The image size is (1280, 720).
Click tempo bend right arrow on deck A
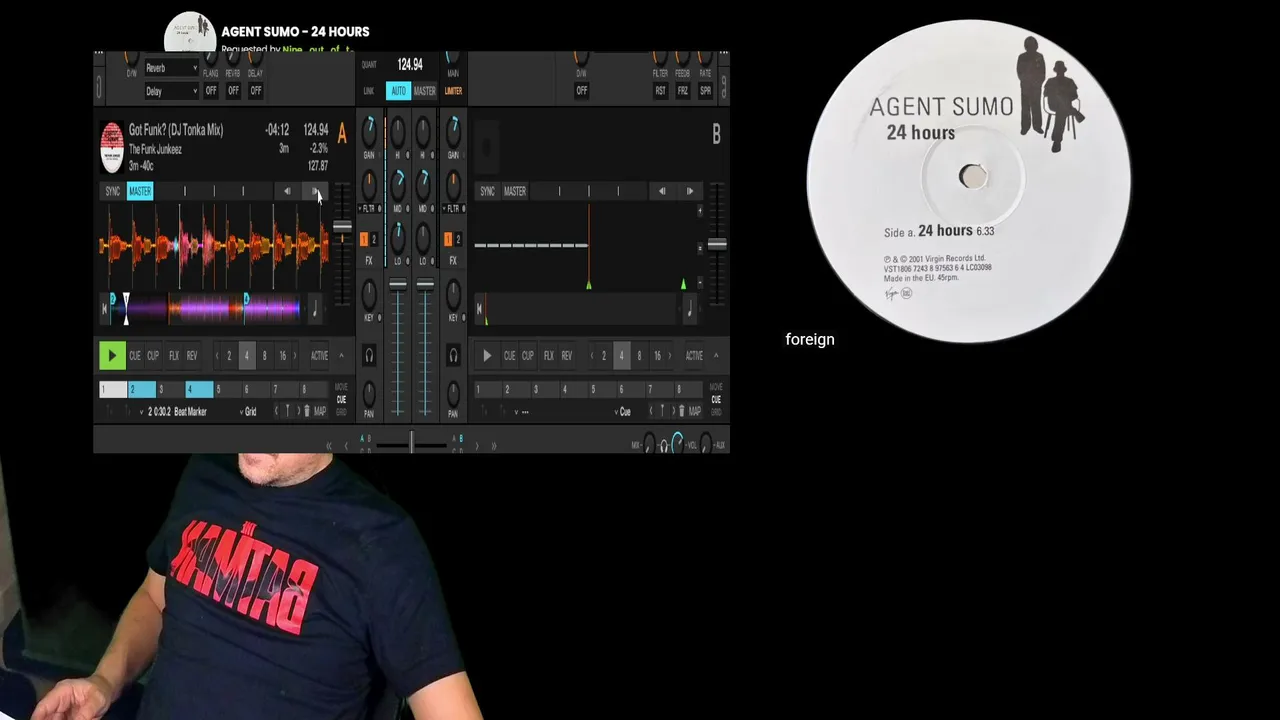point(315,191)
